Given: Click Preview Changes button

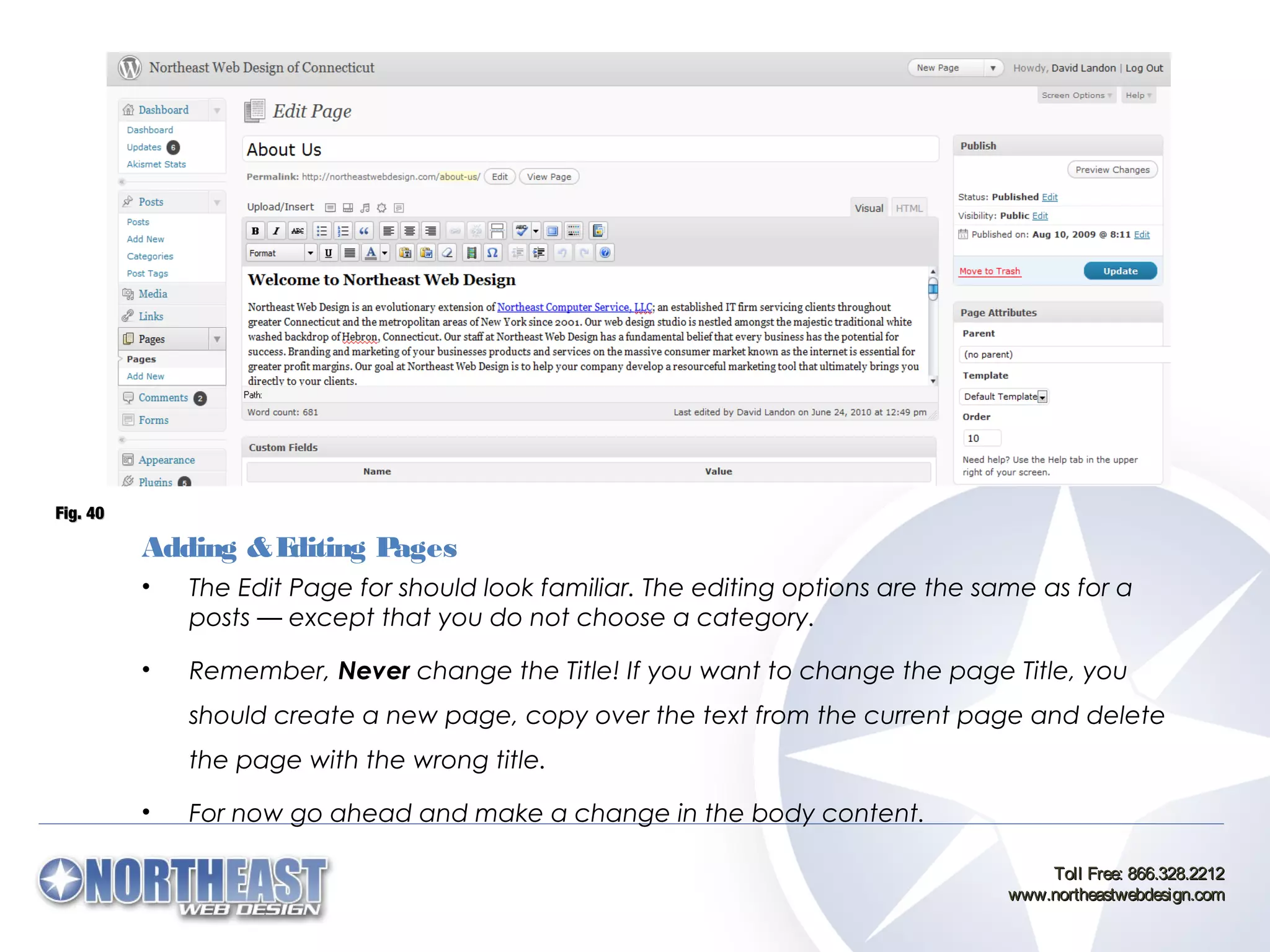Looking at the screenshot, I should coord(1112,170).
